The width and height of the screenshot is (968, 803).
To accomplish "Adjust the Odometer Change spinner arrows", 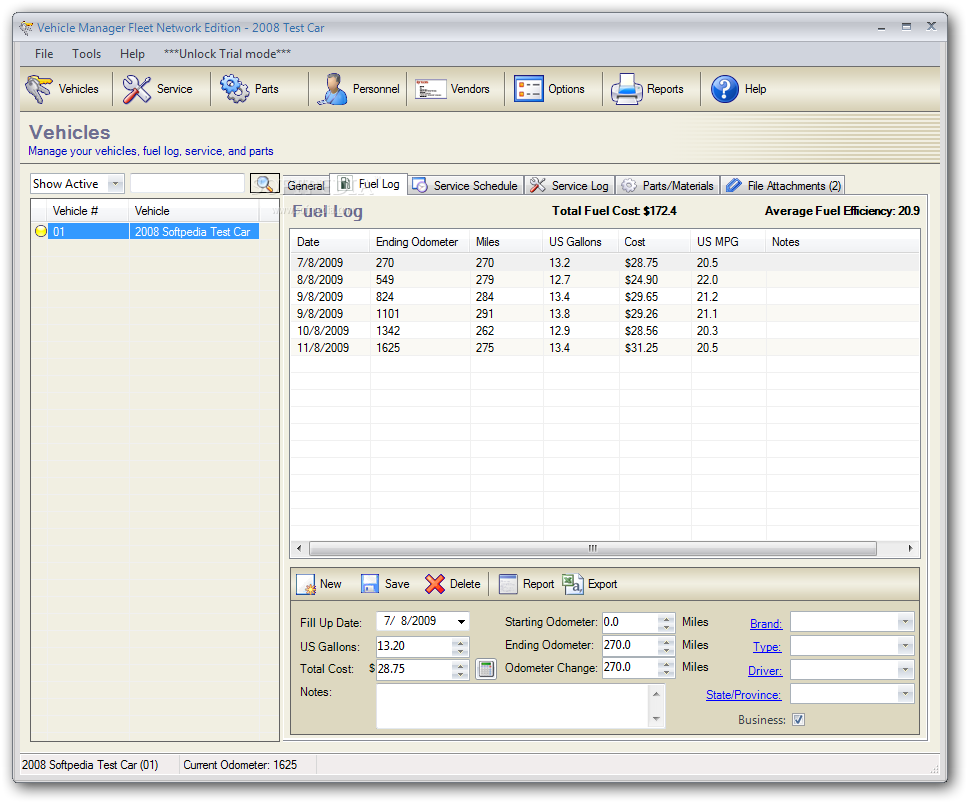I will [x=666, y=668].
